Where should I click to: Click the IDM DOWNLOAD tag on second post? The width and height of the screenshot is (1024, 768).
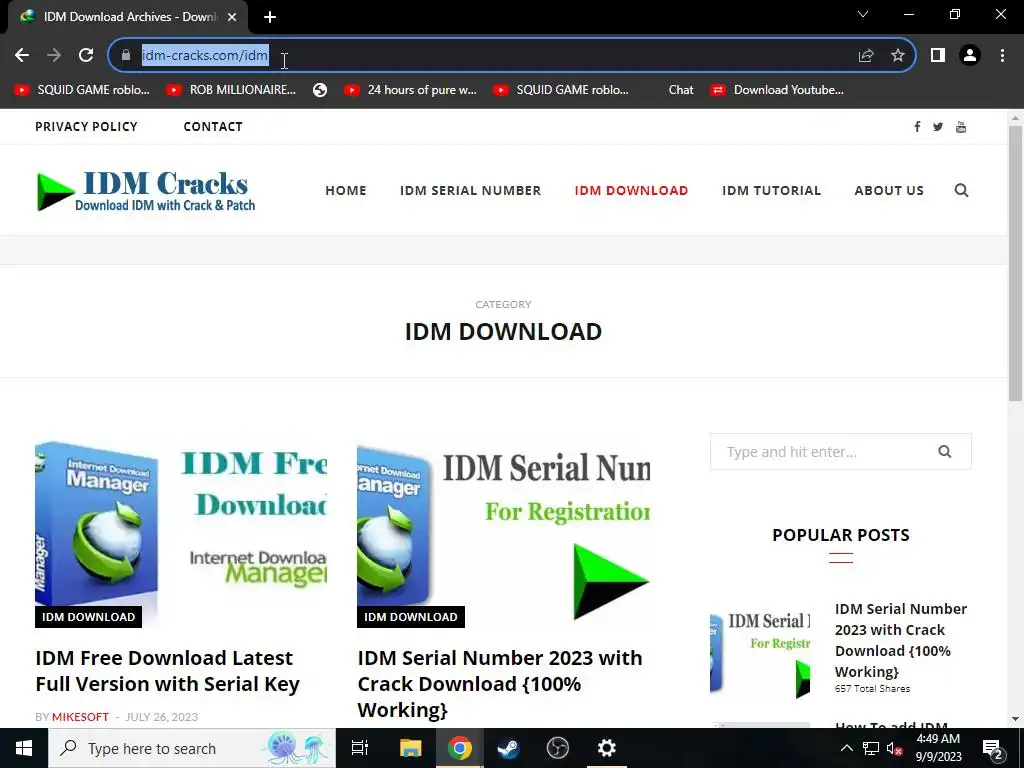coord(411,617)
